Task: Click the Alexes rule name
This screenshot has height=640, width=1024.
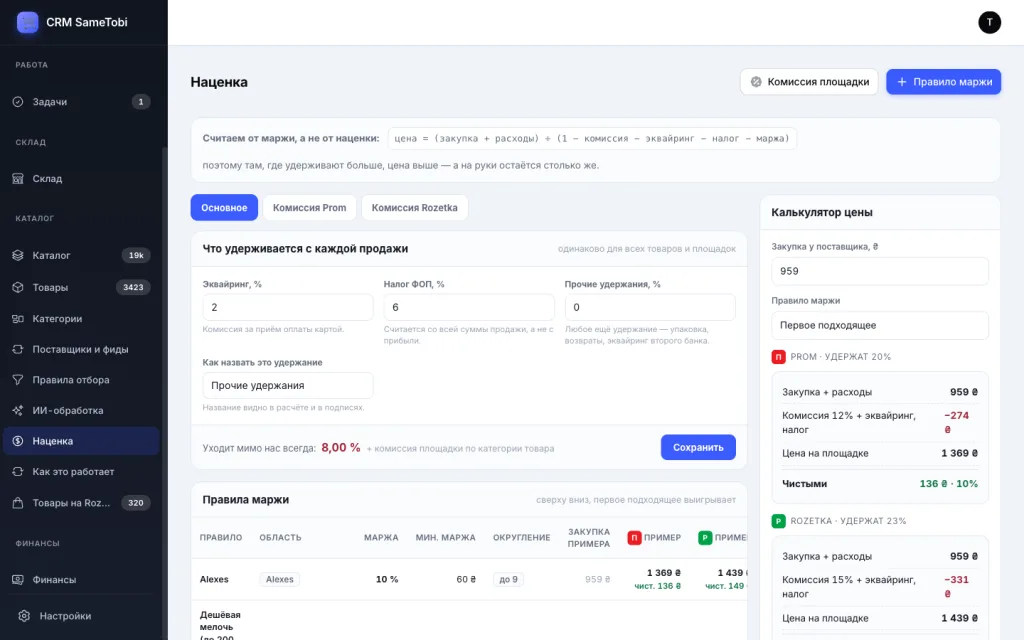Action: (214, 579)
